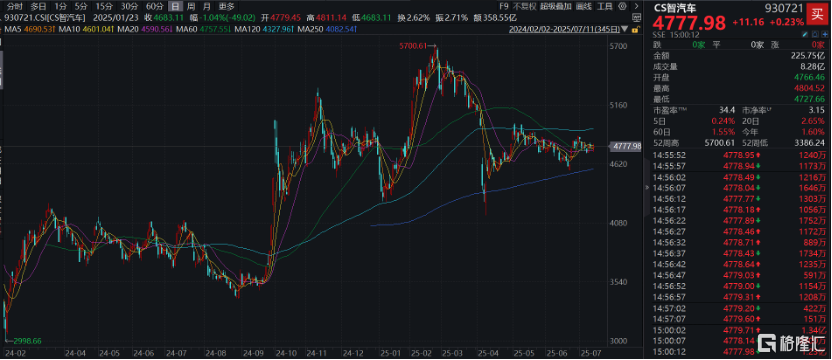This screenshot has width=832, height=360.
Task: Click the 超级叠加 overlay button
Action: pyautogui.click(x=556, y=6)
